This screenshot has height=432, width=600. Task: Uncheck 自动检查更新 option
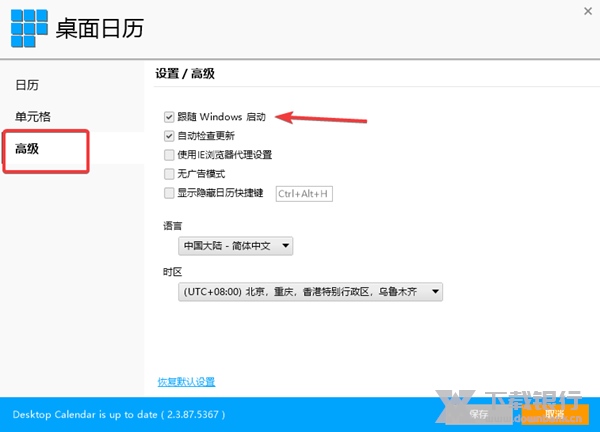(x=169, y=136)
